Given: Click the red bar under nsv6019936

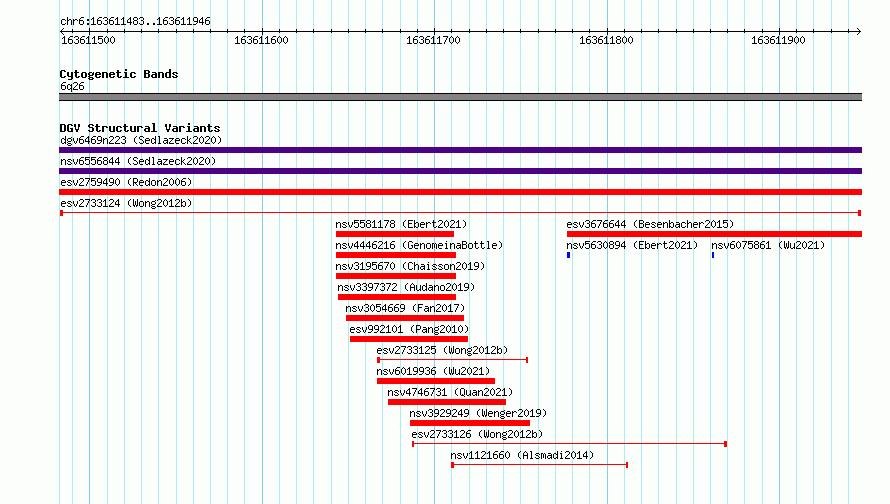Looking at the screenshot, I should tap(436, 381).
